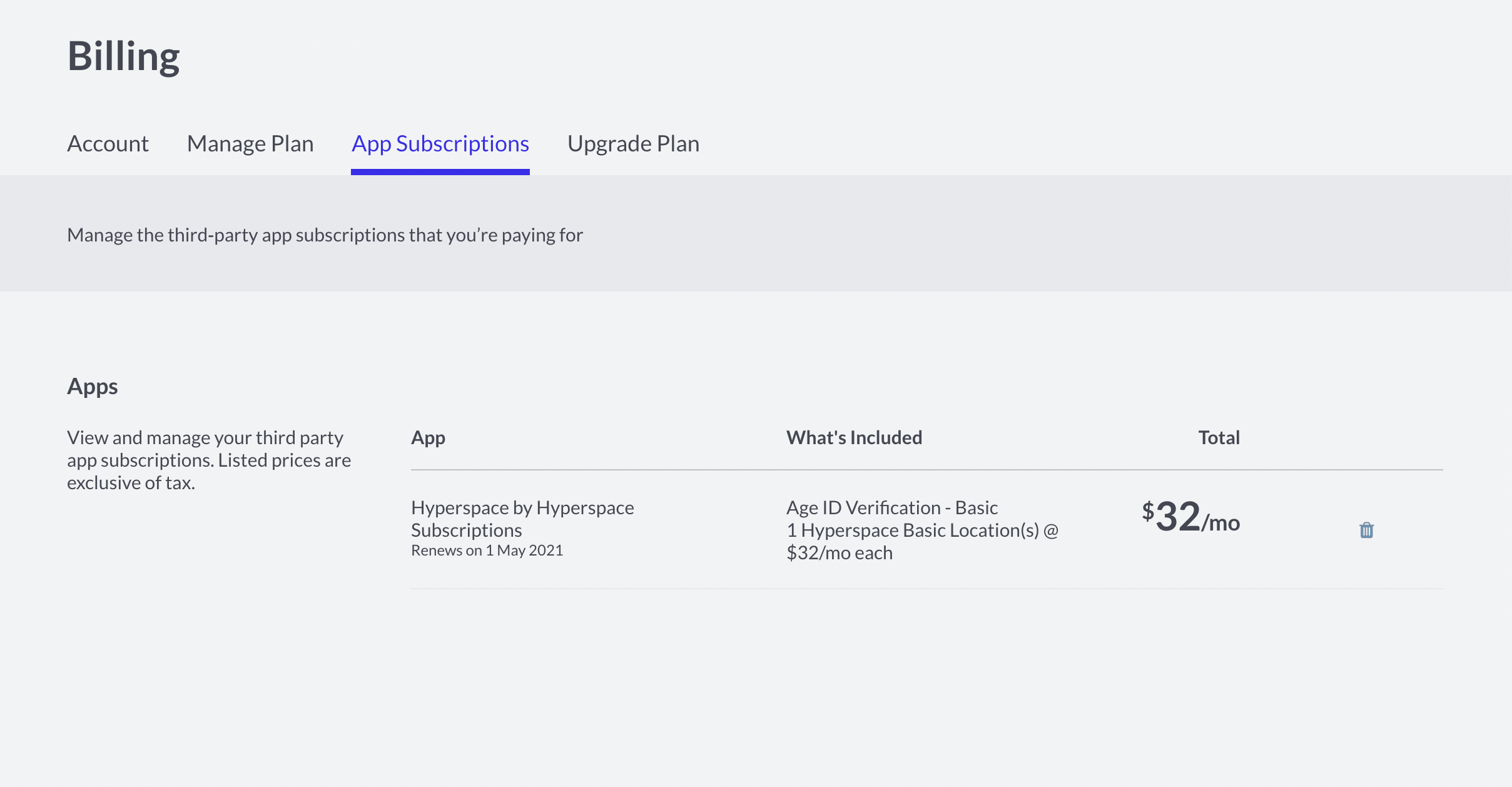Click the blue underline beneath App Subscriptions
This screenshot has height=787, width=1512.
click(440, 172)
